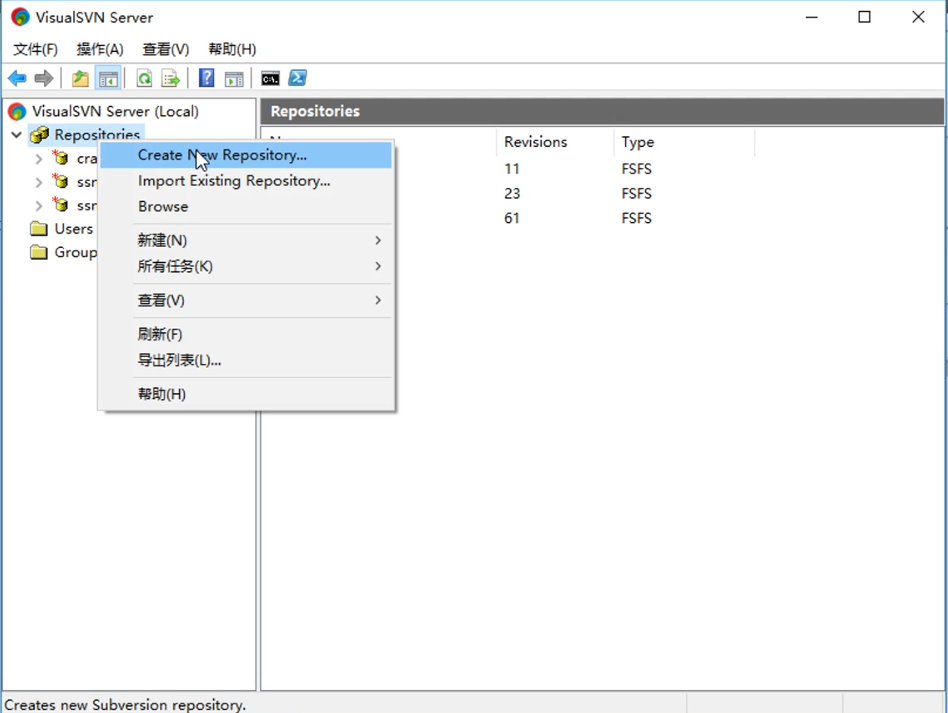Click the Repositories node database icon
The width and height of the screenshot is (948, 713).
[x=39, y=135]
